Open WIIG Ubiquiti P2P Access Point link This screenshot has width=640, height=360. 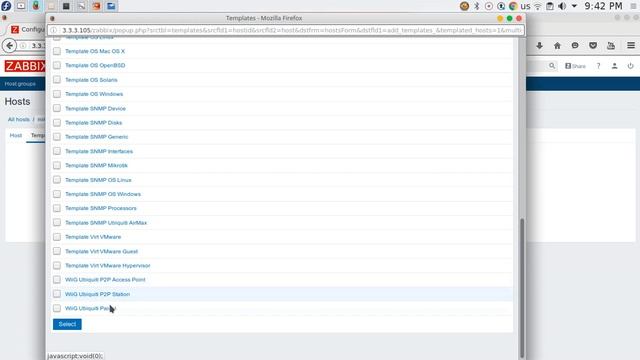click(105, 280)
